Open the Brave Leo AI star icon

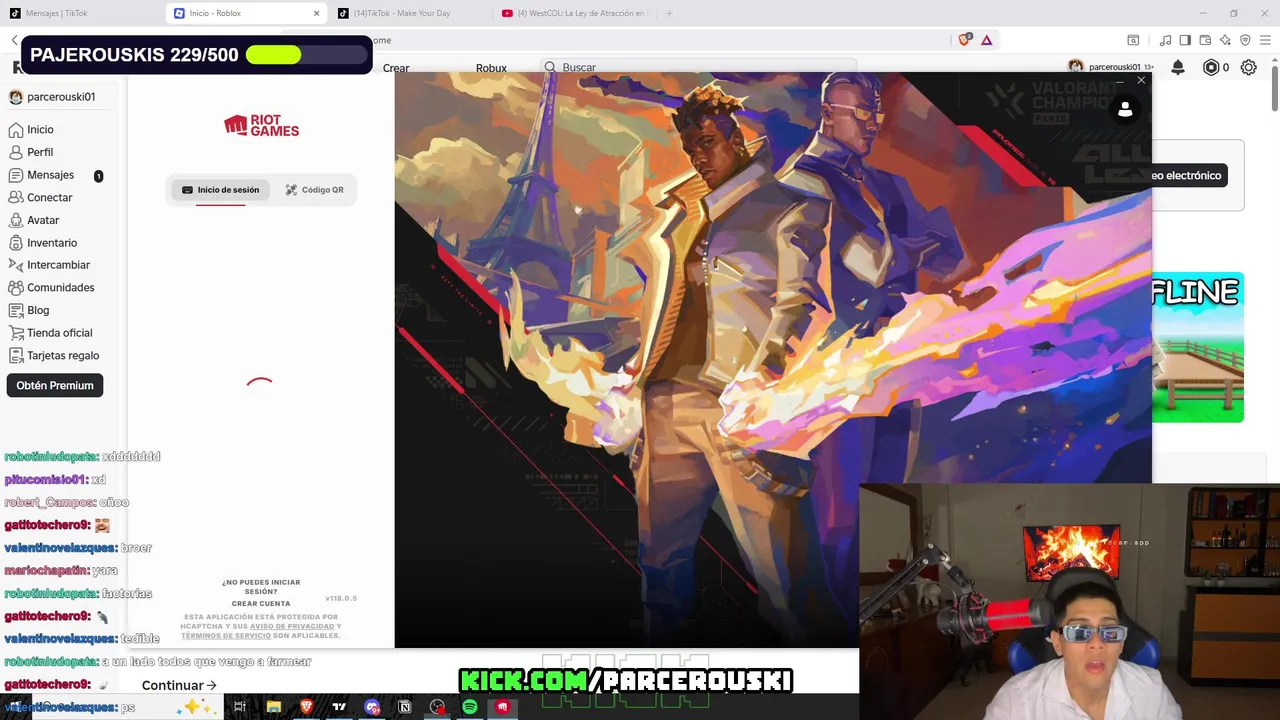click(1225, 40)
